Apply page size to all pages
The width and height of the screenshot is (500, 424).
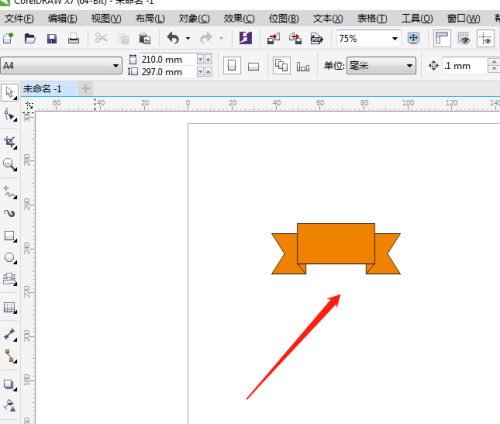[281, 65]
